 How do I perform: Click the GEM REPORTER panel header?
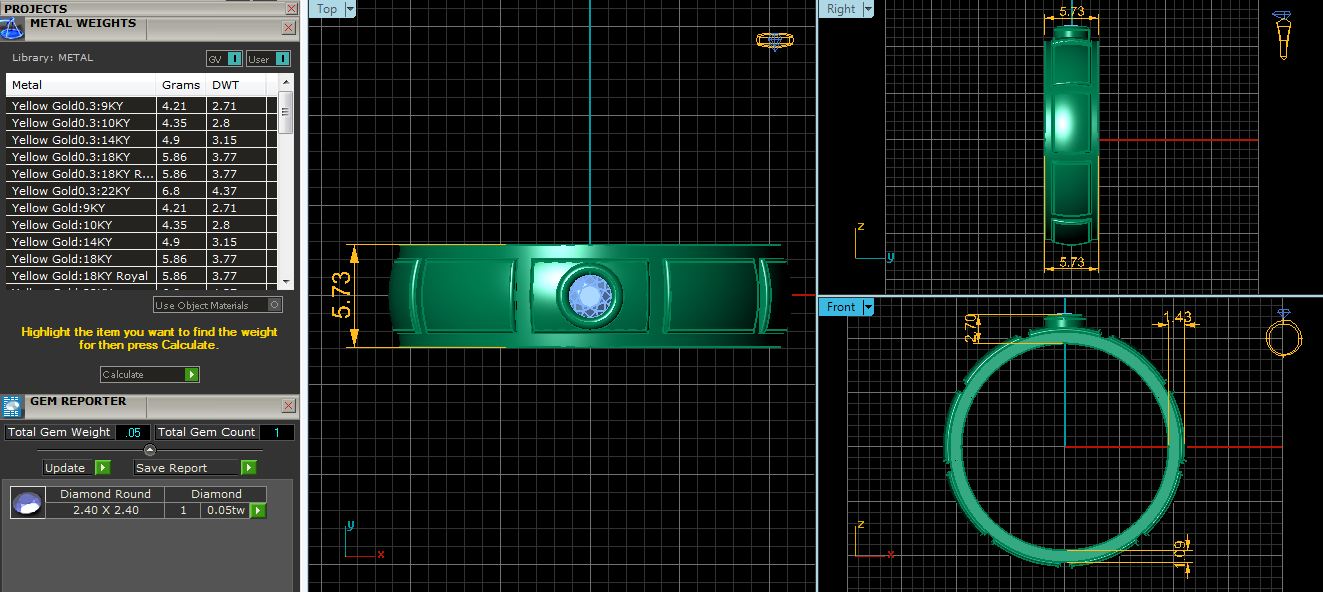click(78, 401)
